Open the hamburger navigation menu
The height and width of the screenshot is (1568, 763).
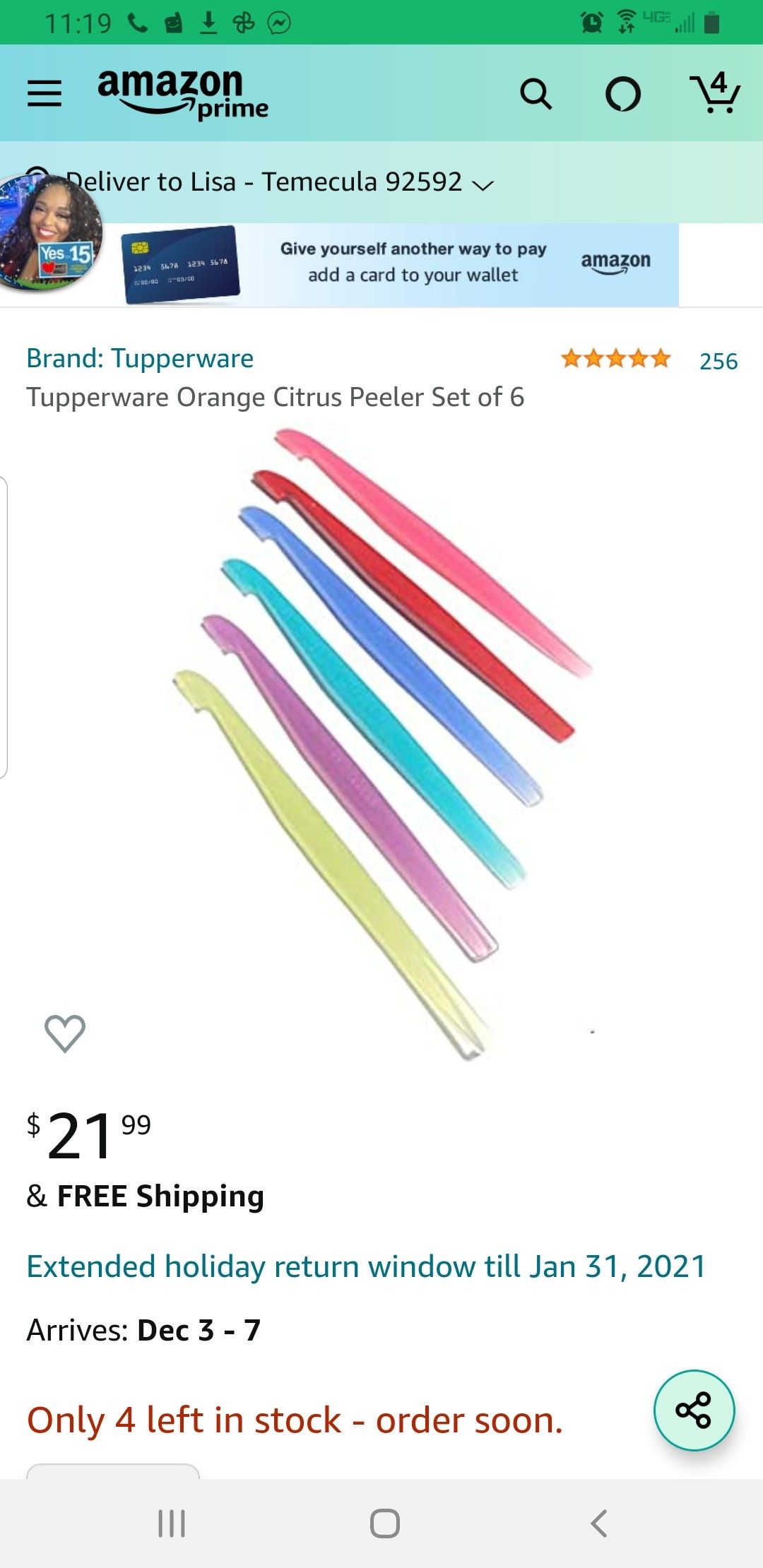pos(45,93)
